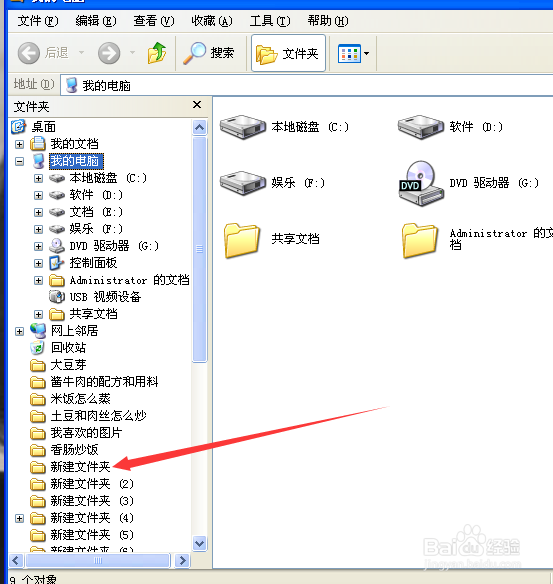Open the 查看(V) menu

pos(154,21)
